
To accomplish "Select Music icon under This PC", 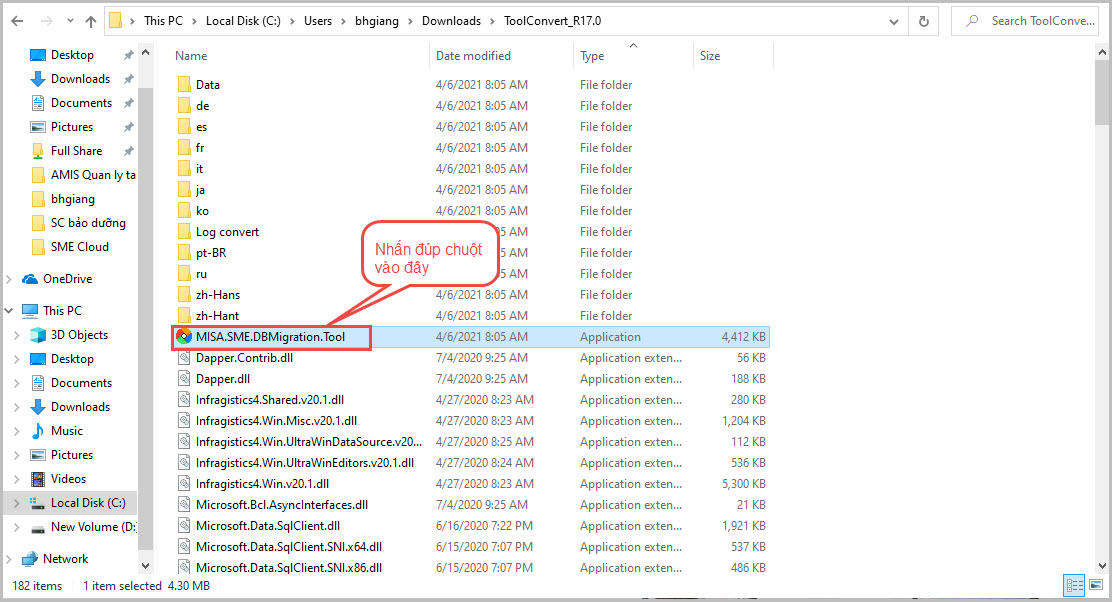I will 38,431.
